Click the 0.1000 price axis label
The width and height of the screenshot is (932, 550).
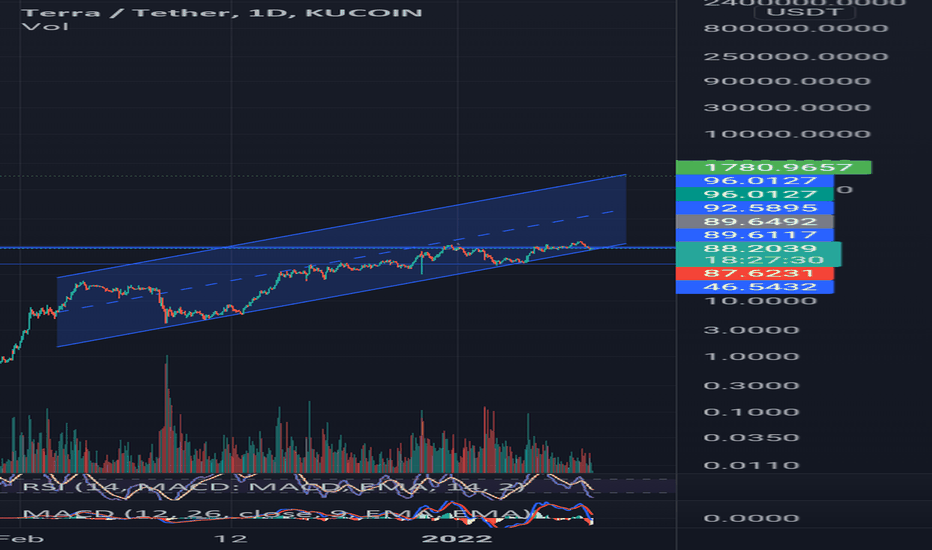(751, 412)
